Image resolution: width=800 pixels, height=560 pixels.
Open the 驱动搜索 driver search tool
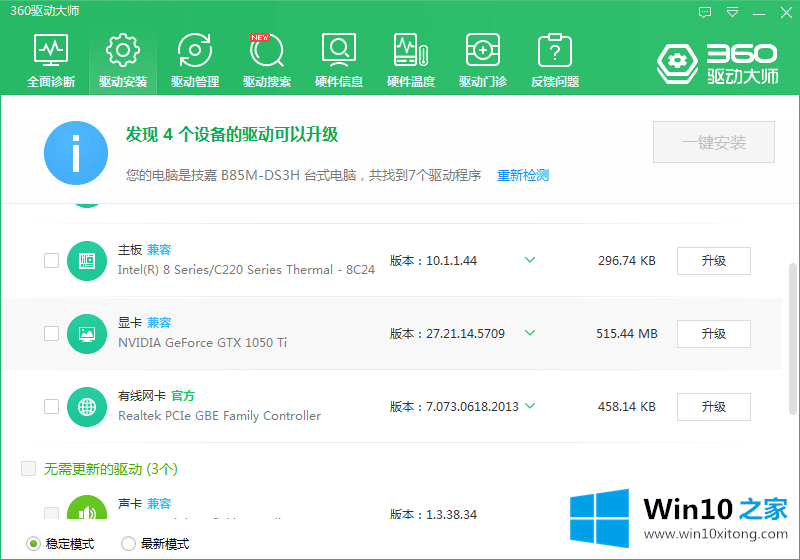point(267,60)
